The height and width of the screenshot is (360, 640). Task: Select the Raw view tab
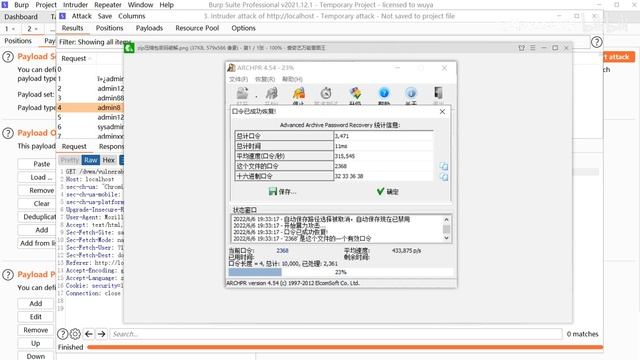pyautogui.click(x=91, y=160)
